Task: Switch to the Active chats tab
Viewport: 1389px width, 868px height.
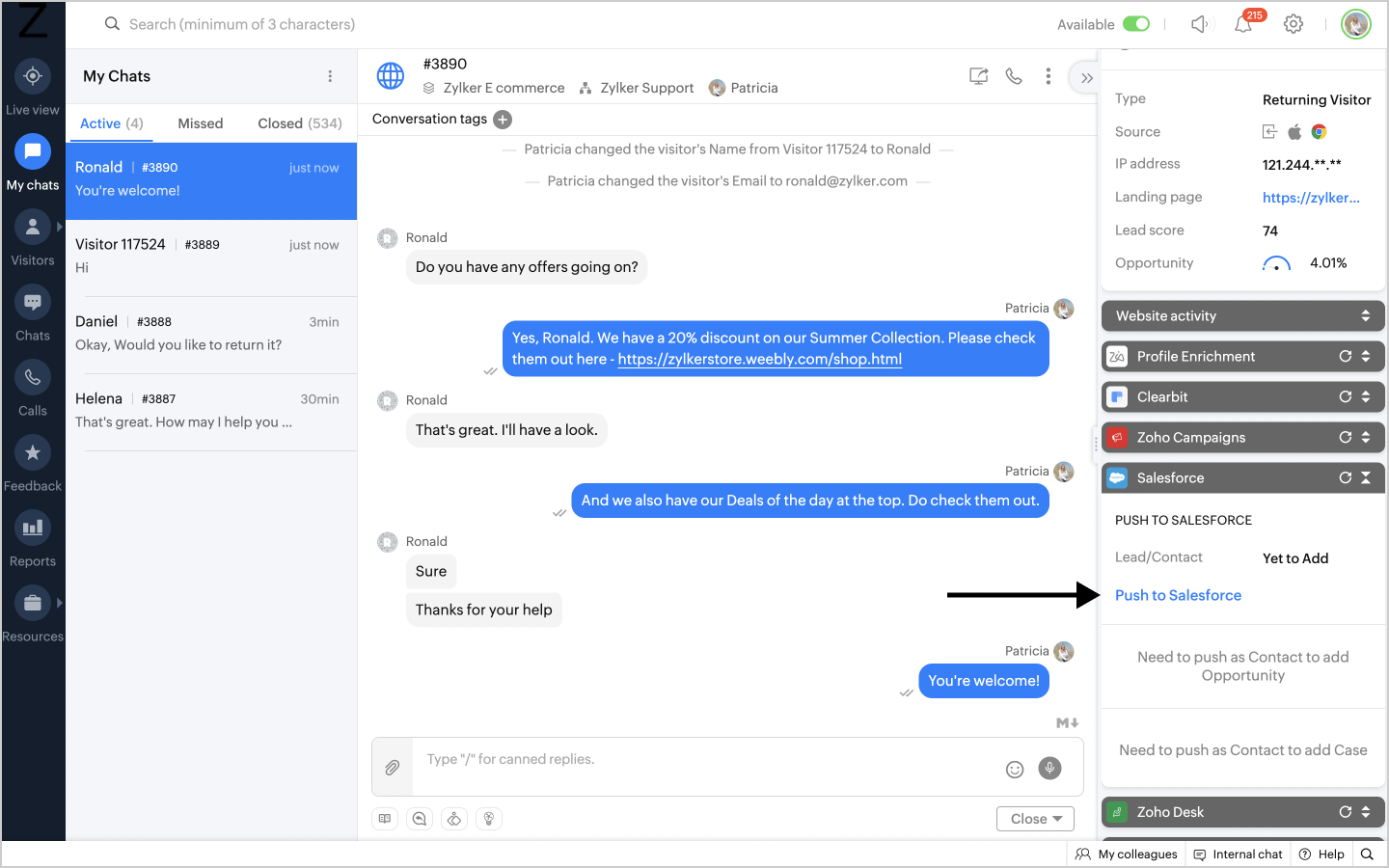Action: click(112, 123)
